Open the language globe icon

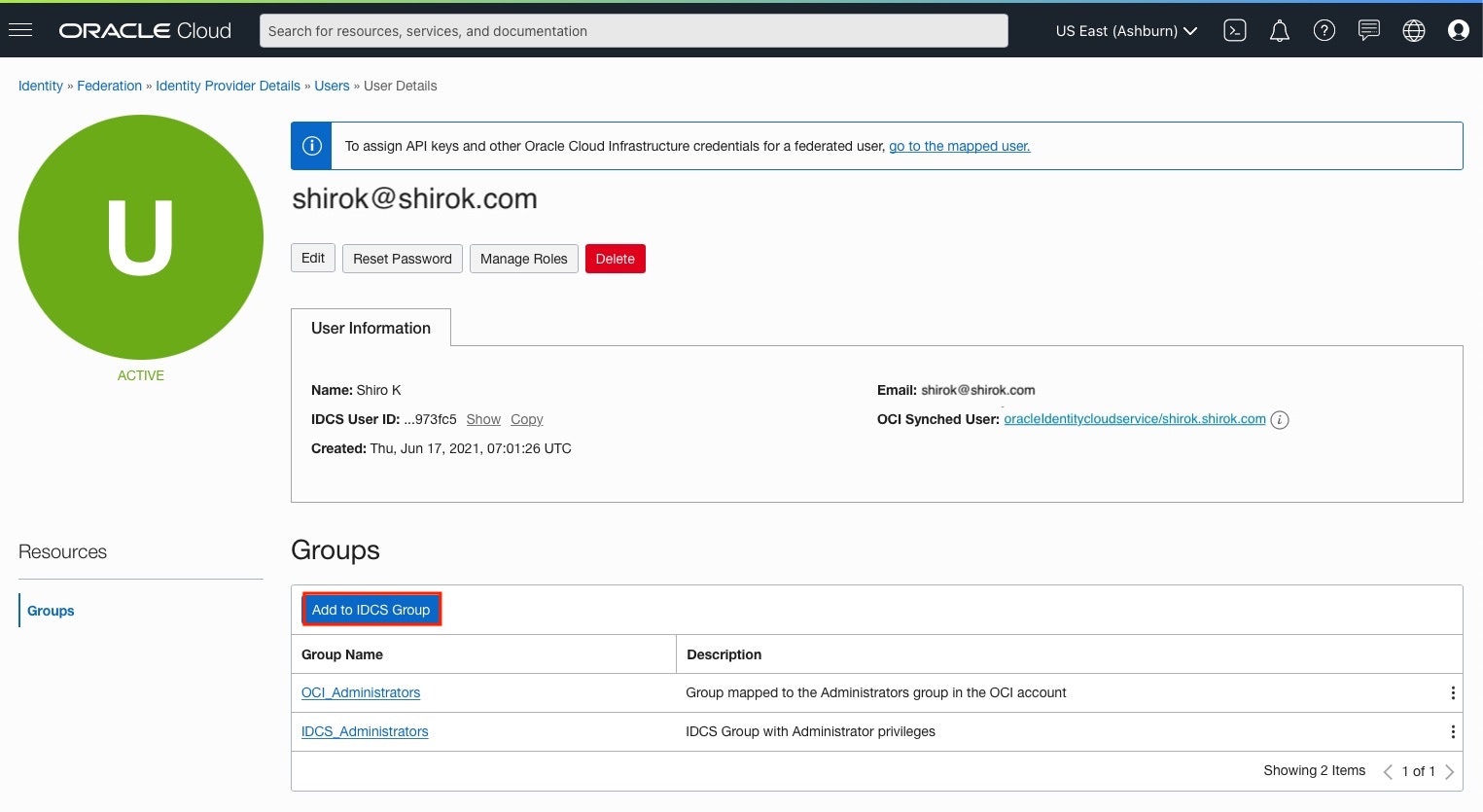point(1414,31)
